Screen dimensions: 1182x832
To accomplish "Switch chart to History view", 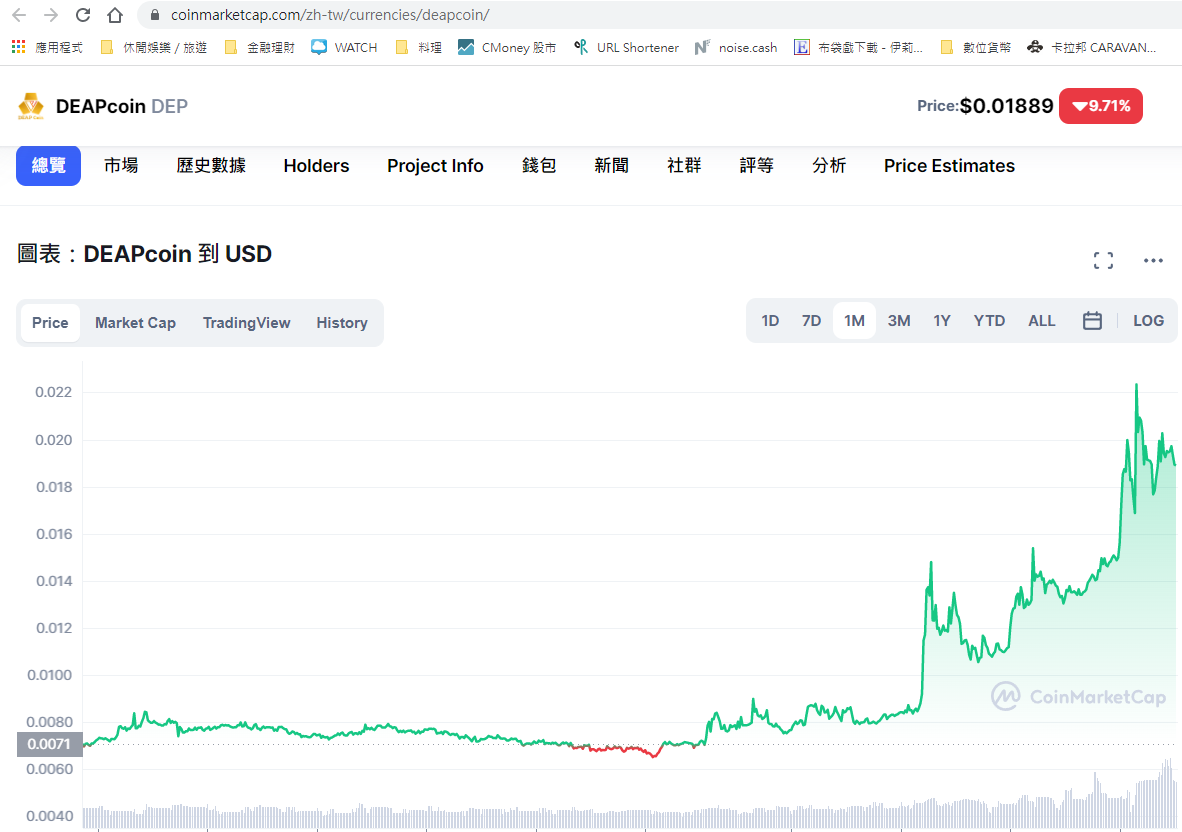I will pyautogui.click(x=342, y=323).
